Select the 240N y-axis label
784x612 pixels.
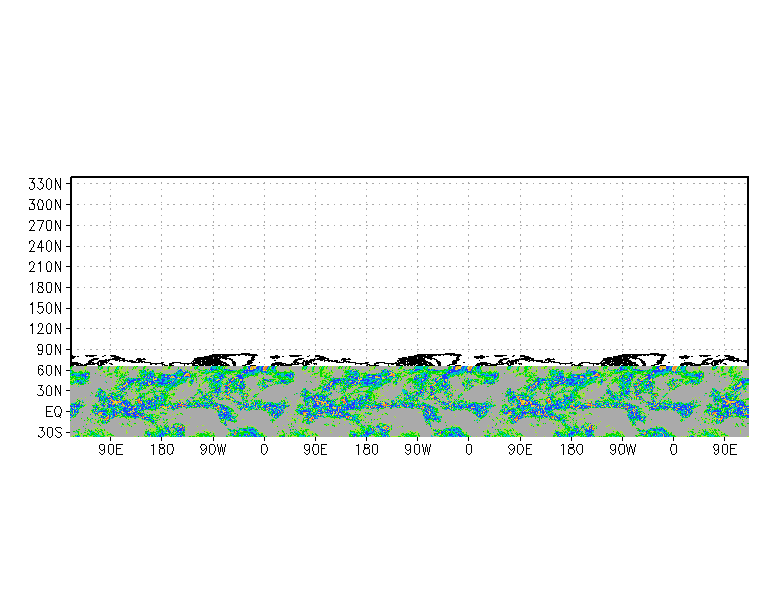click(45, 246)
